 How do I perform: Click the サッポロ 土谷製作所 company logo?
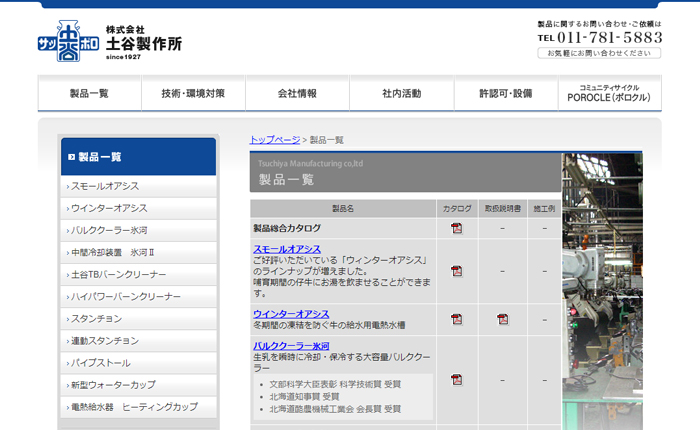[110, 41]
